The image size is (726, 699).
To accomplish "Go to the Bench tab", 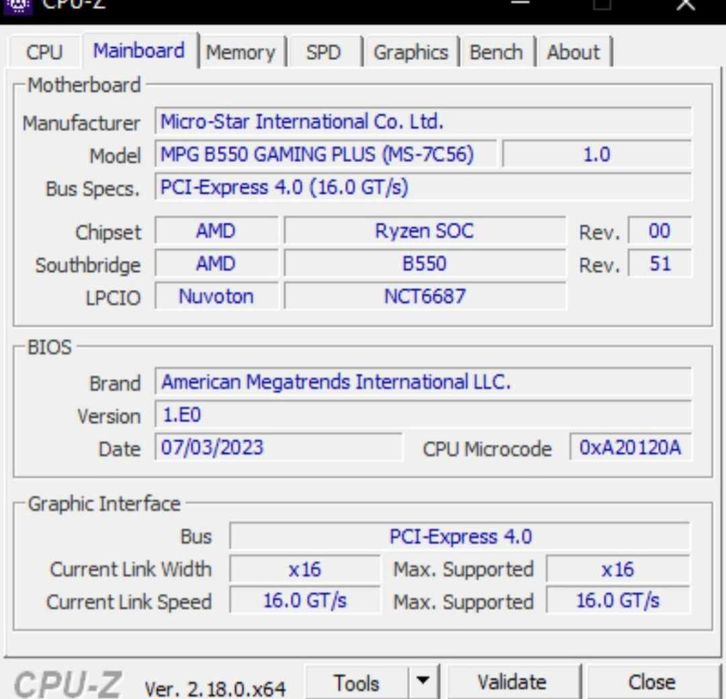I will pyautogui.click(x=496, y=51).
